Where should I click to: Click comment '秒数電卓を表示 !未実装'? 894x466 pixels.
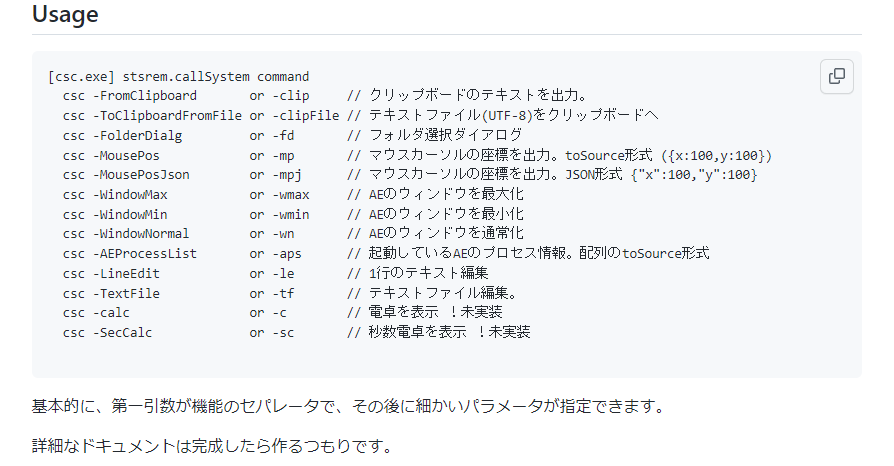450,333
